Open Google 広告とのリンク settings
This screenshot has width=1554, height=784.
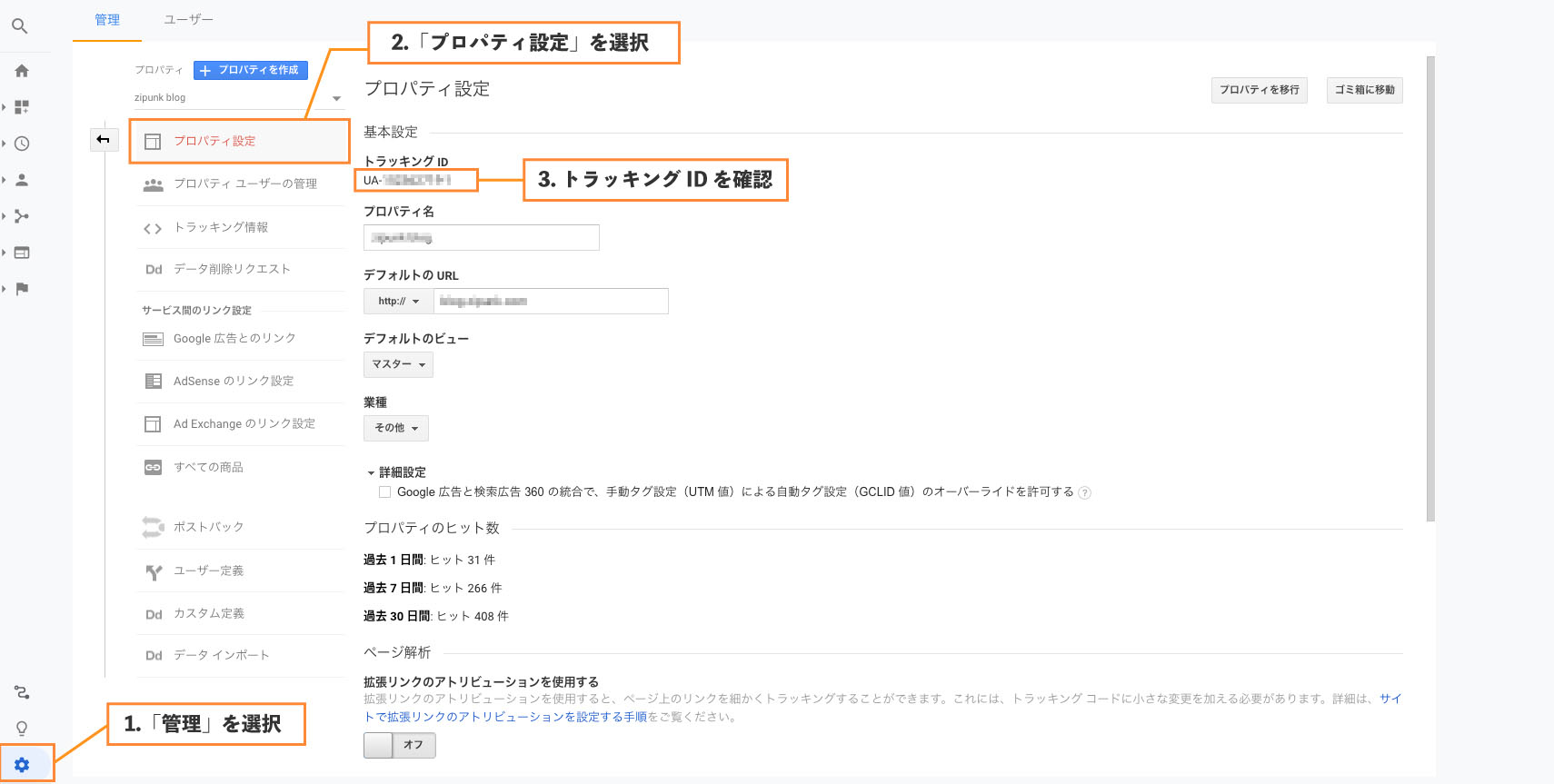[240, 339]
